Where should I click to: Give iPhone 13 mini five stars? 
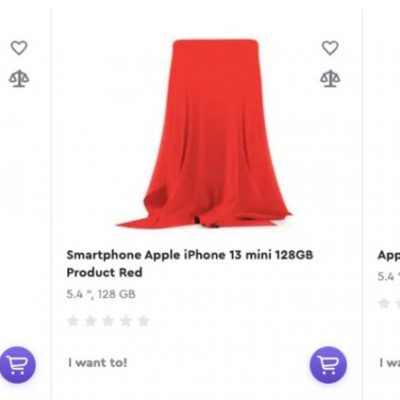[x=144, y=321]
